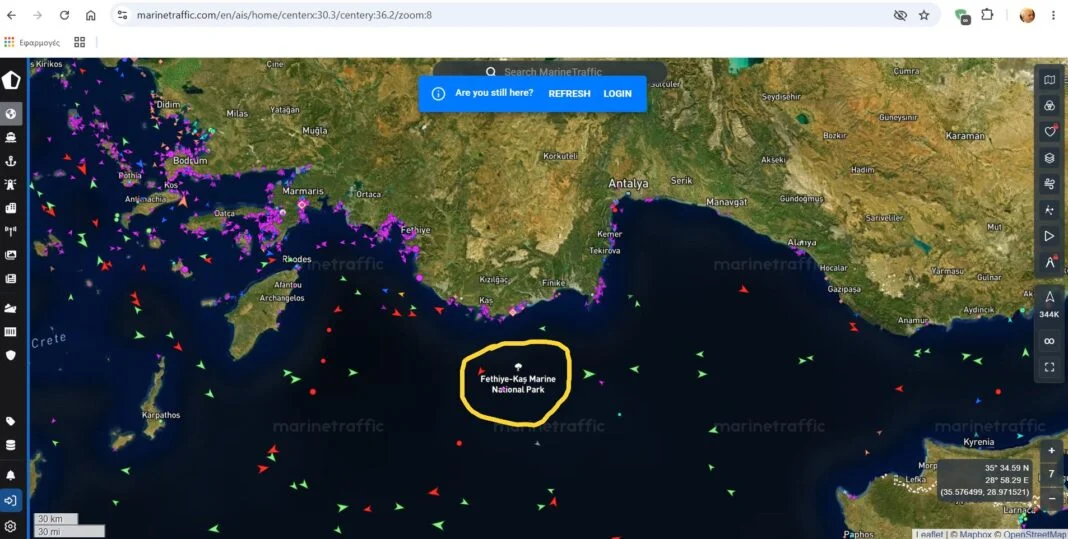Image resolution: width=1068 pixels, height=539 pixels.
Task: Open My Fleets heart icon
Action: (1050, 132)
